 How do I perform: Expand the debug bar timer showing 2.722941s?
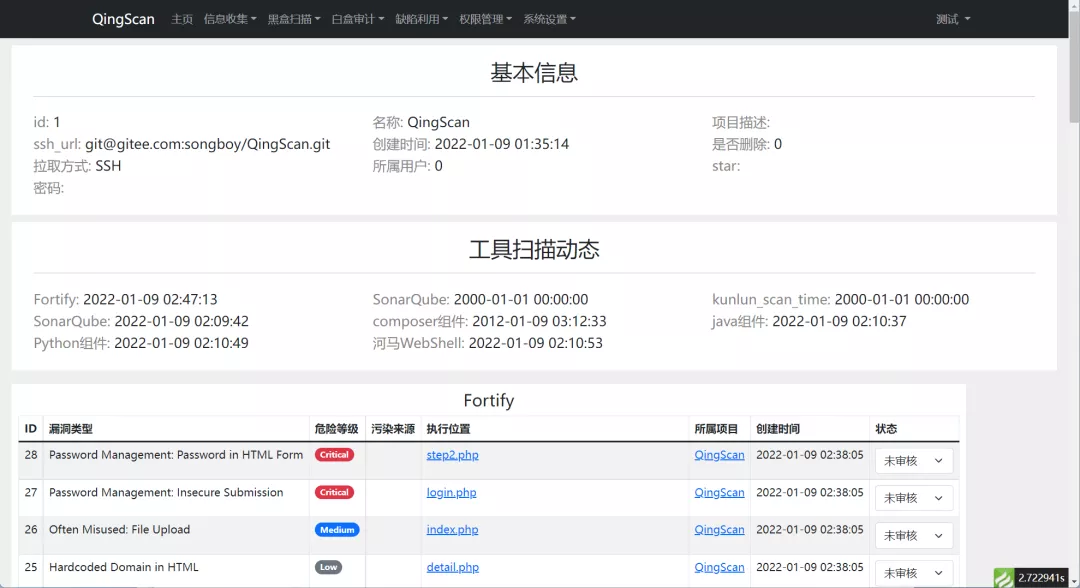click(1041, 576)
